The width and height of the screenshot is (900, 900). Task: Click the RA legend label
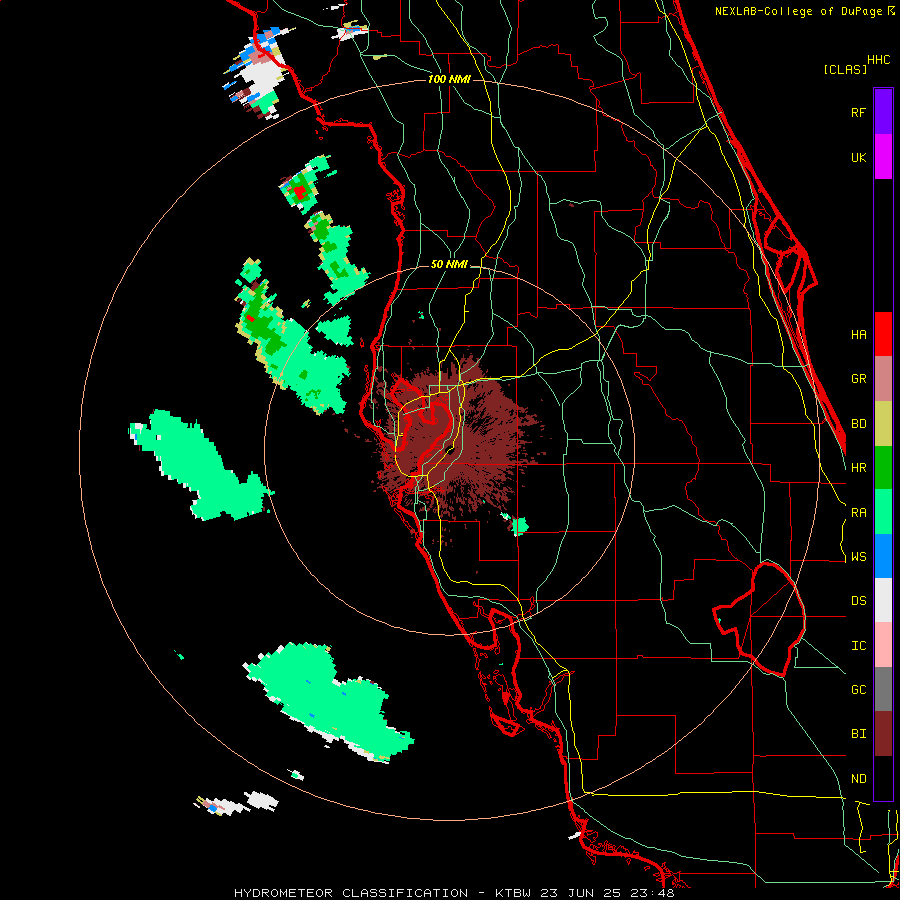[858, 513]
